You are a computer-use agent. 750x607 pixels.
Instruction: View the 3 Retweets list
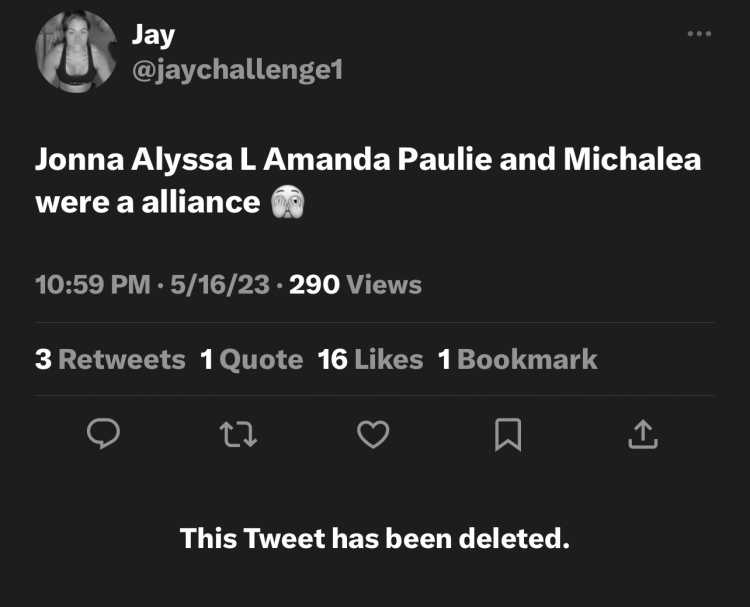(x=110, y=359)
